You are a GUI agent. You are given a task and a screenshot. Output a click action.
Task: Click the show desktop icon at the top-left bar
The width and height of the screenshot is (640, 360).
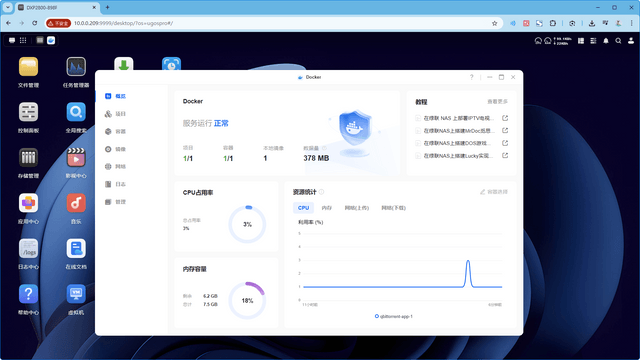tap(12, 40)
